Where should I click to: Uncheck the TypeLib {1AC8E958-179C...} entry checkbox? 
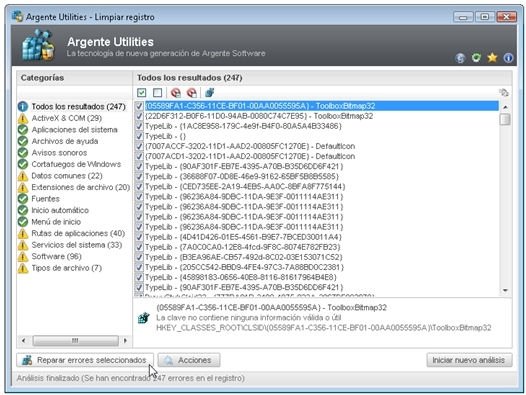coord(139,126)
